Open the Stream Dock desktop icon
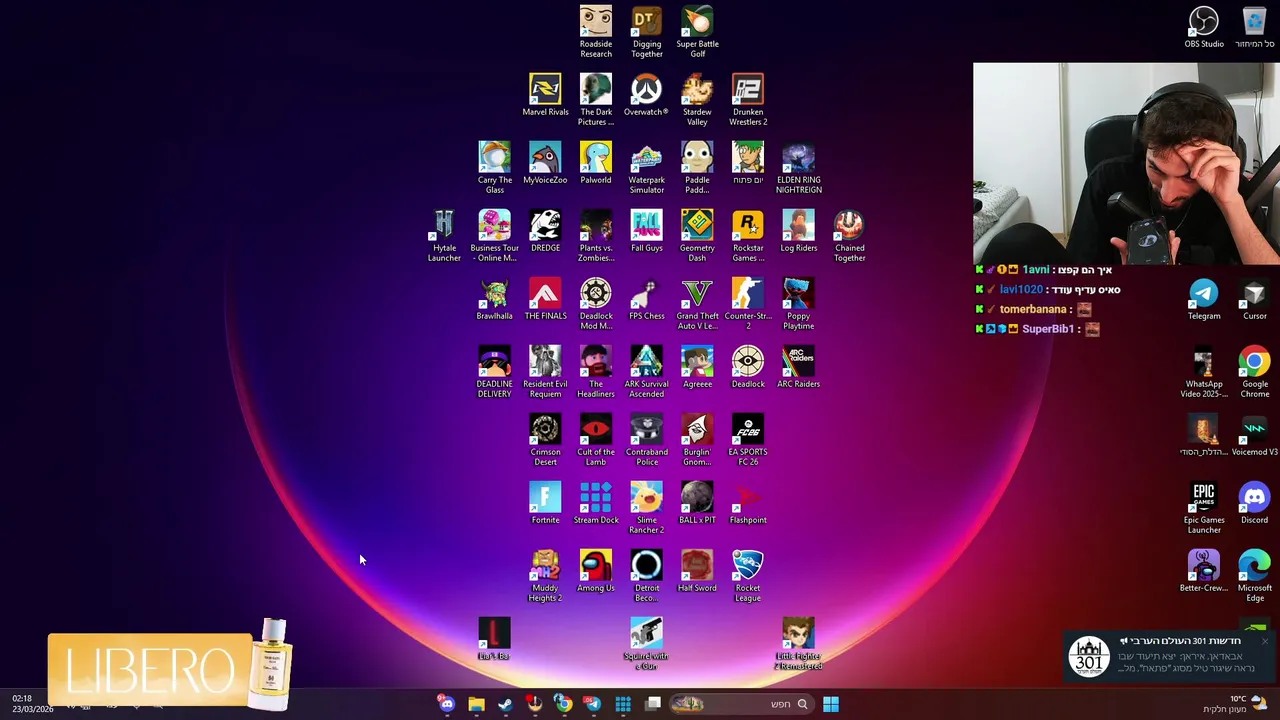This screenshot has height=720, width=1280. click(x=596, y=503)
